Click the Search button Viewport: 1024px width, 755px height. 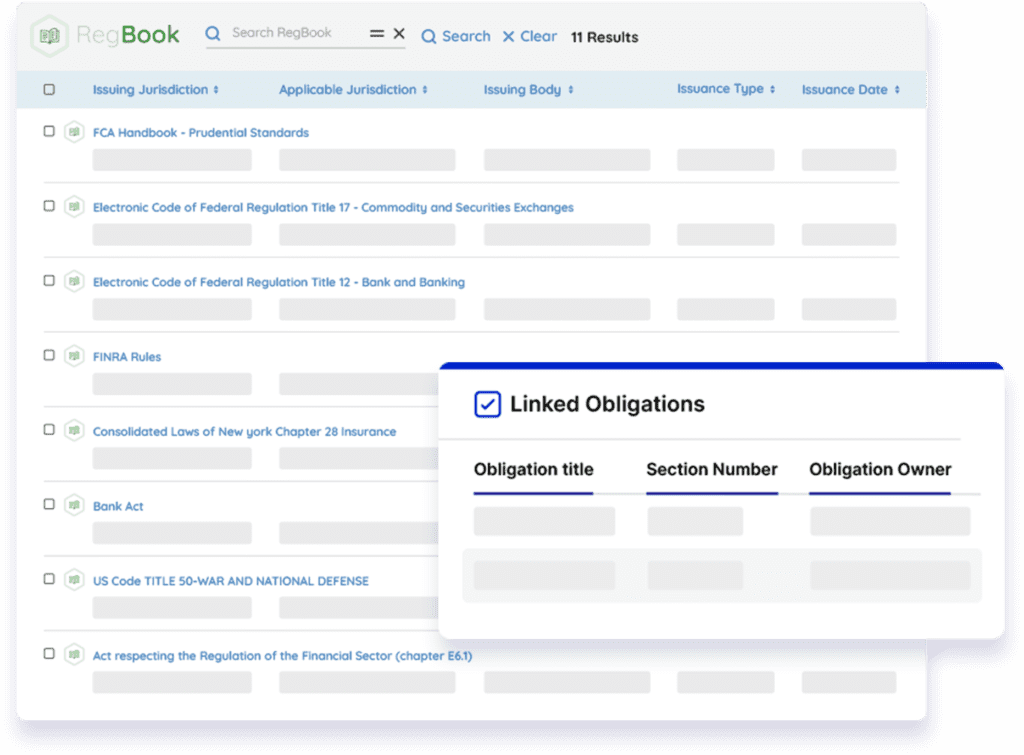(x=456, y=37)
